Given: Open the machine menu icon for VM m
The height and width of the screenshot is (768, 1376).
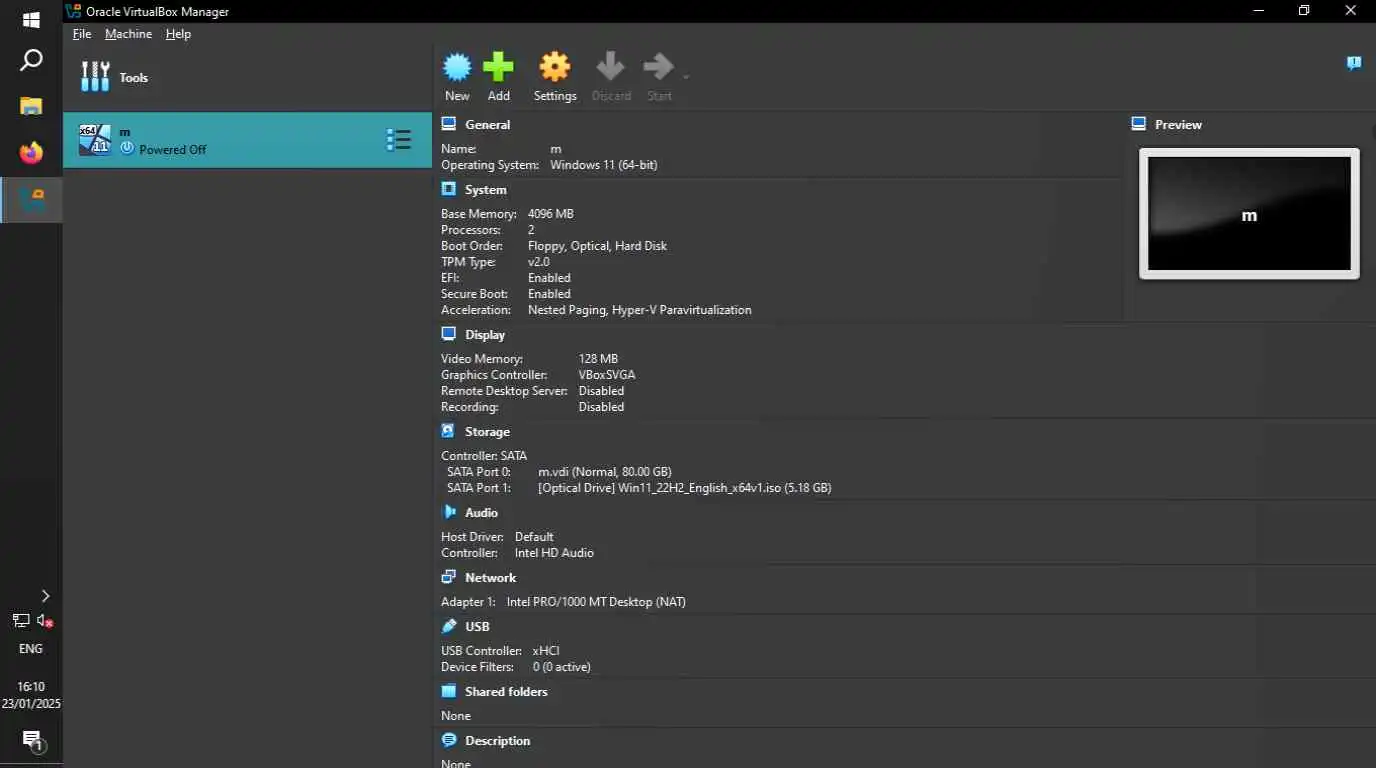Looking at the screenshot, I should pyautogui.click(x=398, y=140).
